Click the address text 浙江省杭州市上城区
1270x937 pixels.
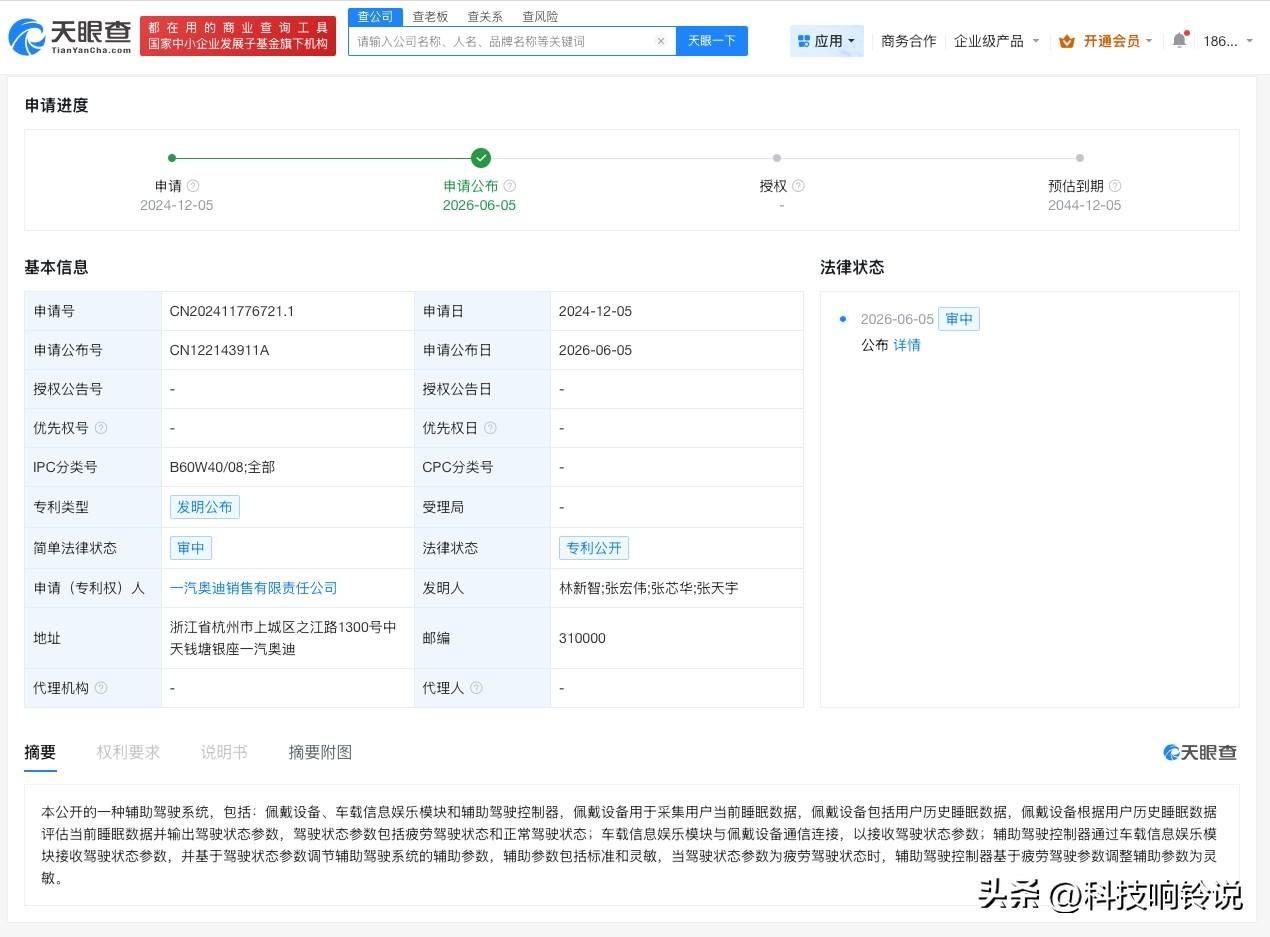[x=233, y=627]
